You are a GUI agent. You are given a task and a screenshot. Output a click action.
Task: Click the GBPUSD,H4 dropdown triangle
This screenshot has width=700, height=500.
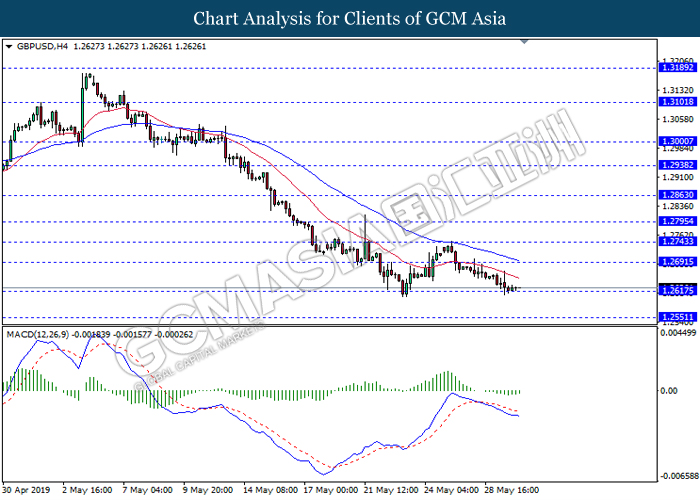pos(9,46)
